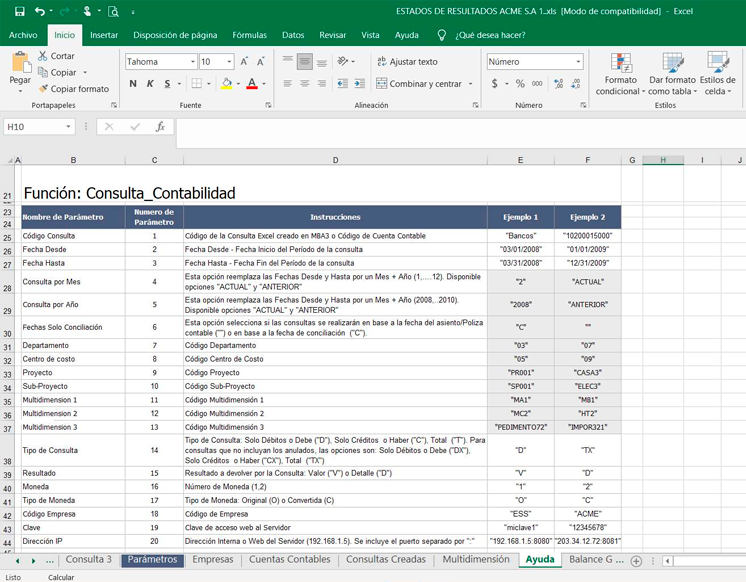The image size is (746, 582).
Task: Select column H header
Action: (663, 160)
